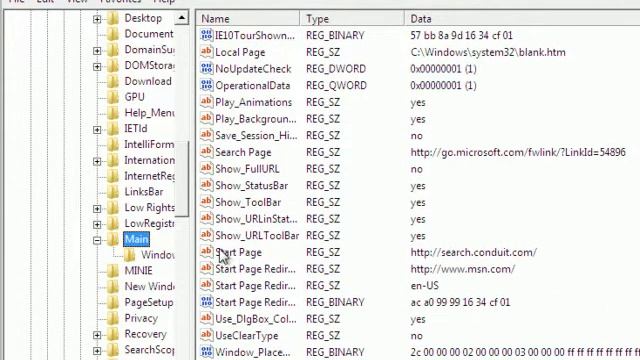Click the string icon beside Local Page
The width and height of the screenshot is (640, 360).
click(207, 52)
